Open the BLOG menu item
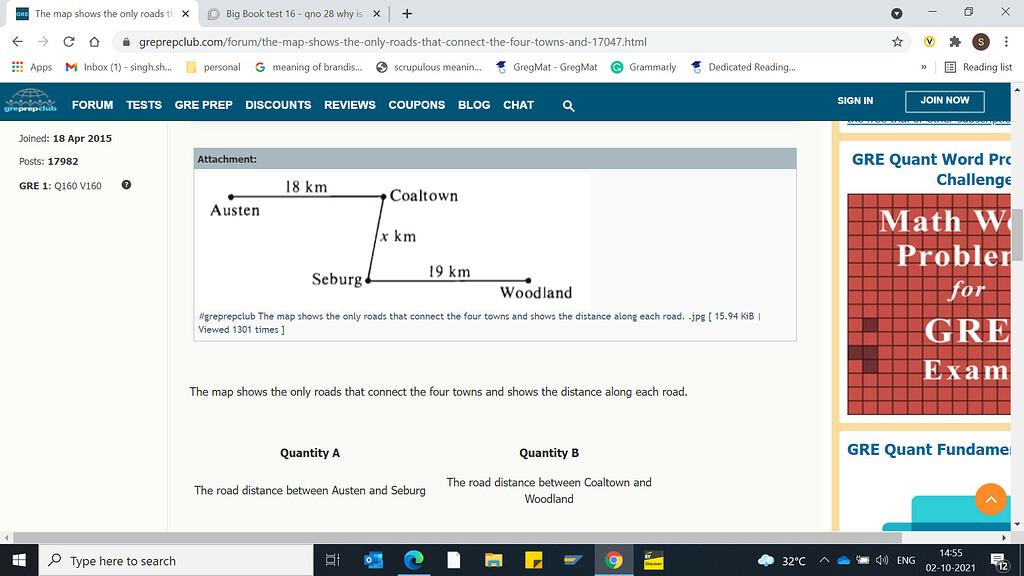This screenshot has height=576, width=1024. click(474, 105)
